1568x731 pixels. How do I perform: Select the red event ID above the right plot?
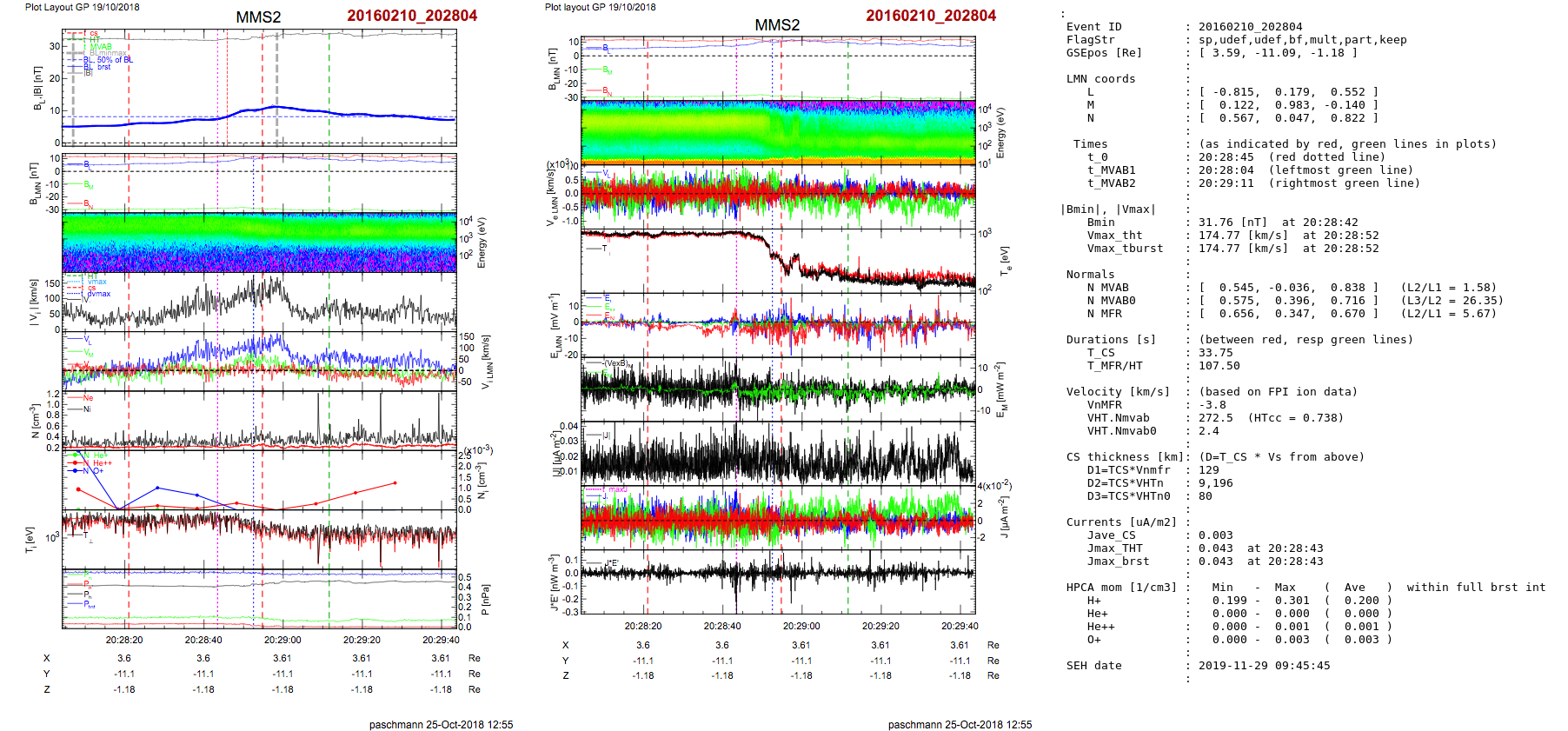tap(931, 16)
